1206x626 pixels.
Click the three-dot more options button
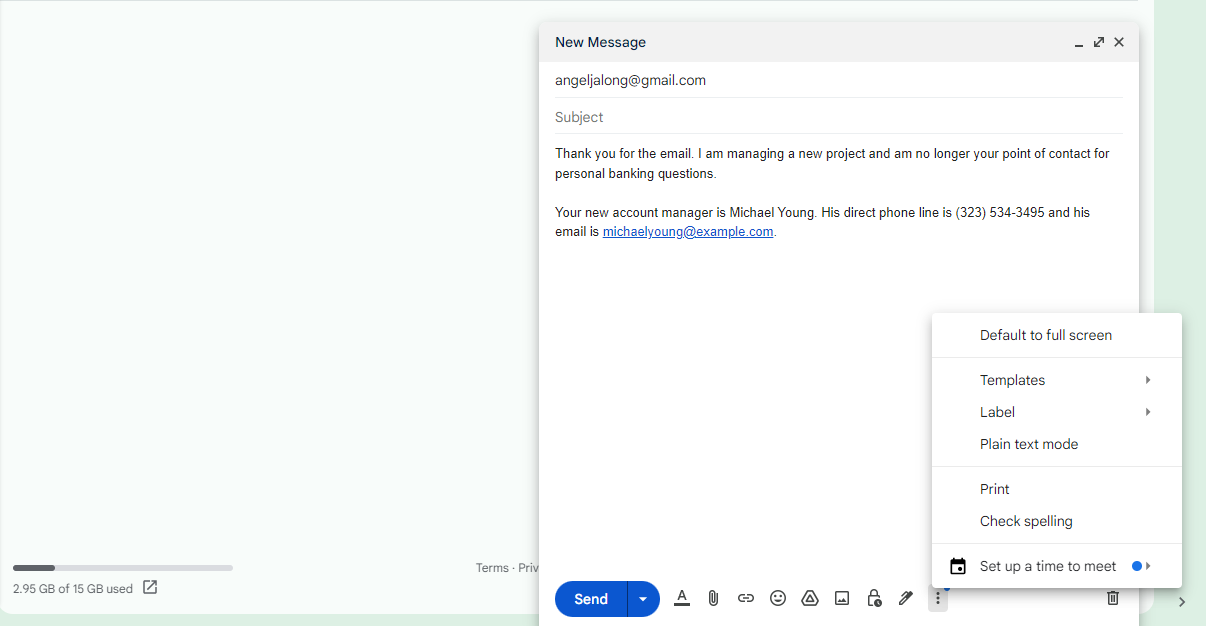click(938, 598)
